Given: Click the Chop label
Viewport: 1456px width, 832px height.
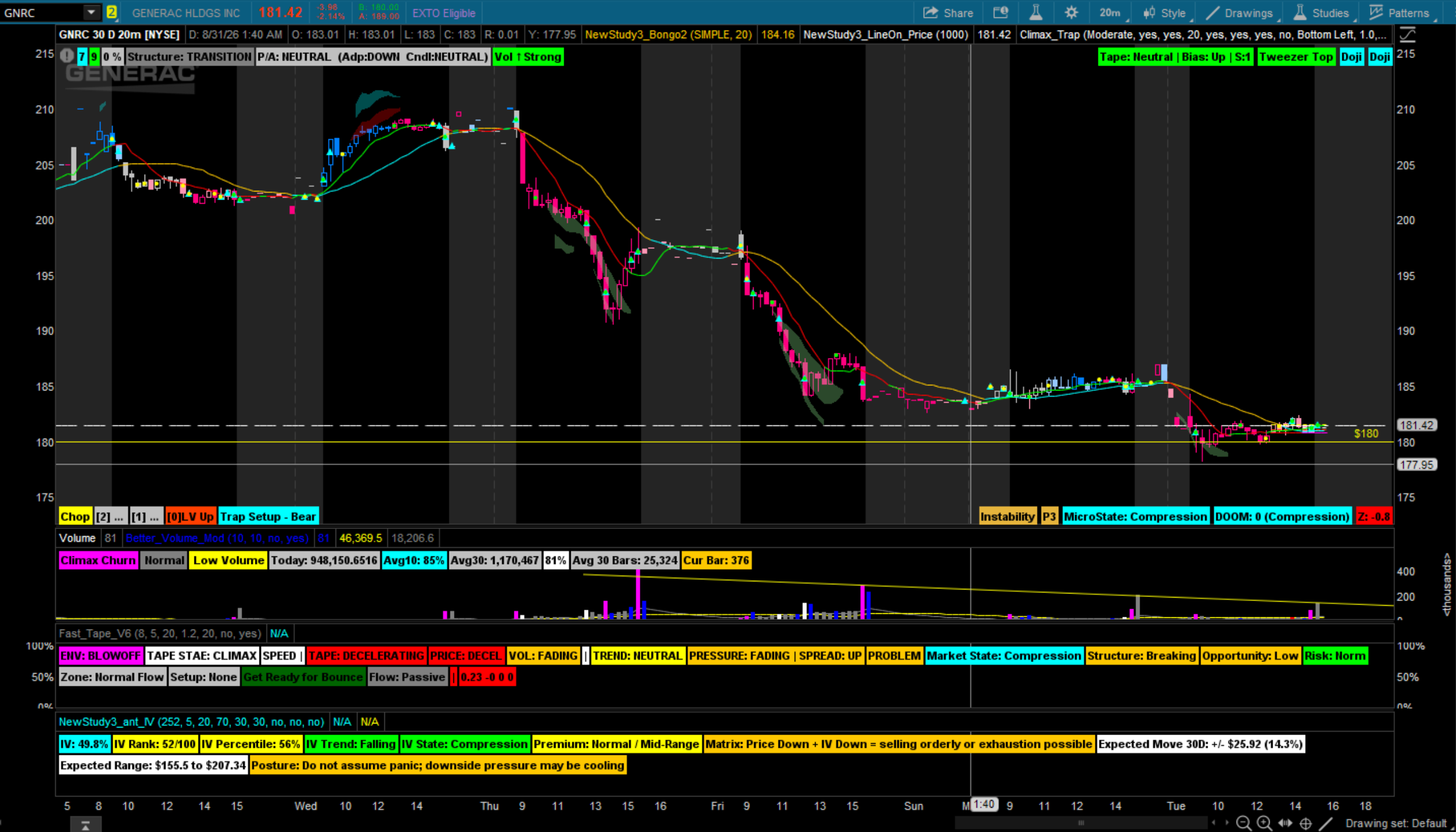Looking at the screenshot, I should [x=75, y=516].
